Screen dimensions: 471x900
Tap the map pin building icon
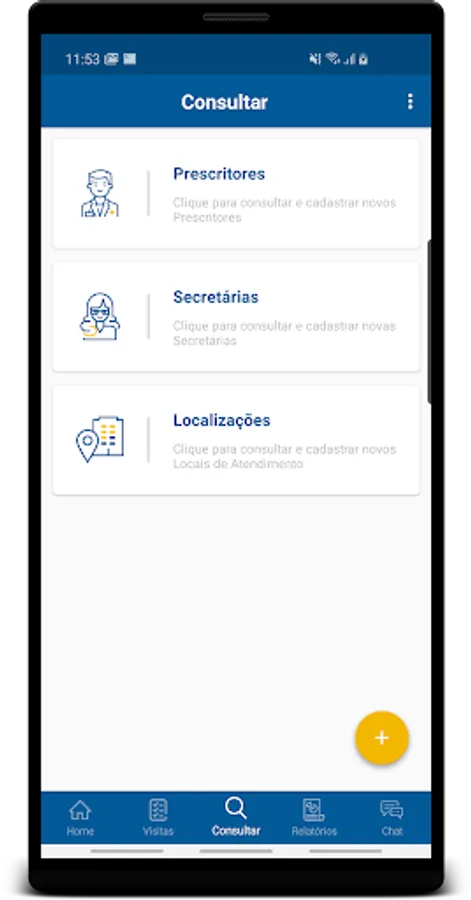[100, 439]
